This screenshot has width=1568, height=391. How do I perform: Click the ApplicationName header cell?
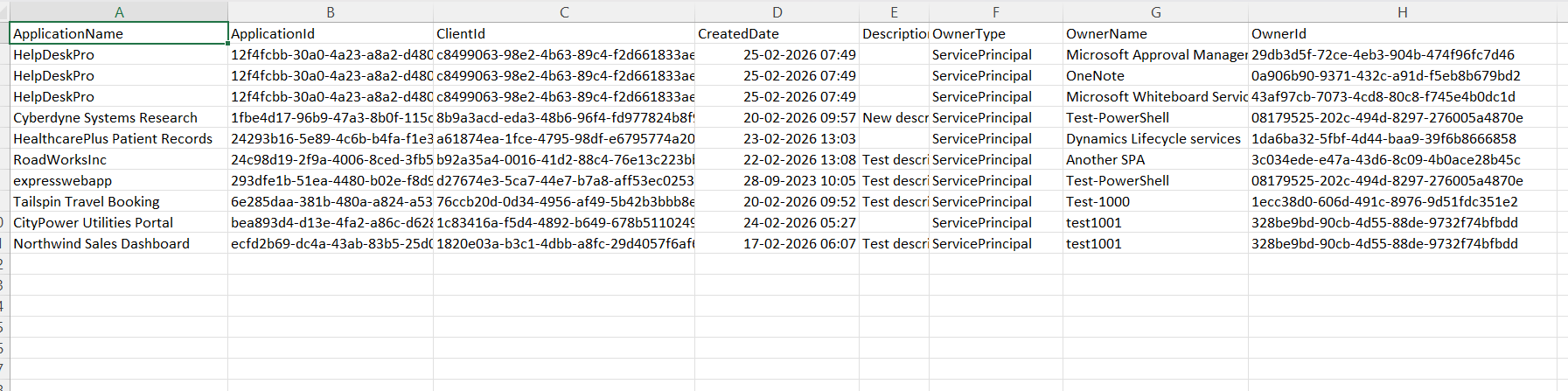tap(119, 33)
